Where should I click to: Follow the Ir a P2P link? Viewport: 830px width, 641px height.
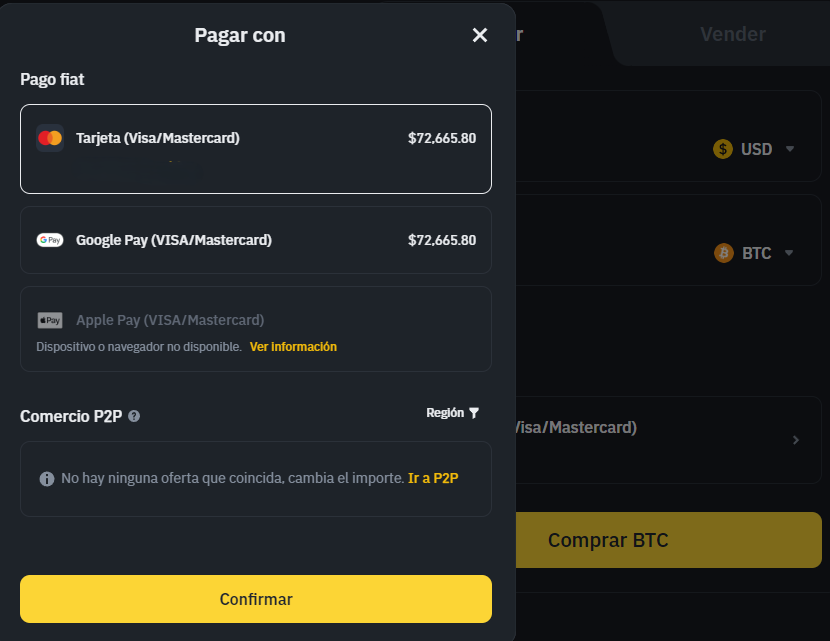(x=433, y=478)
